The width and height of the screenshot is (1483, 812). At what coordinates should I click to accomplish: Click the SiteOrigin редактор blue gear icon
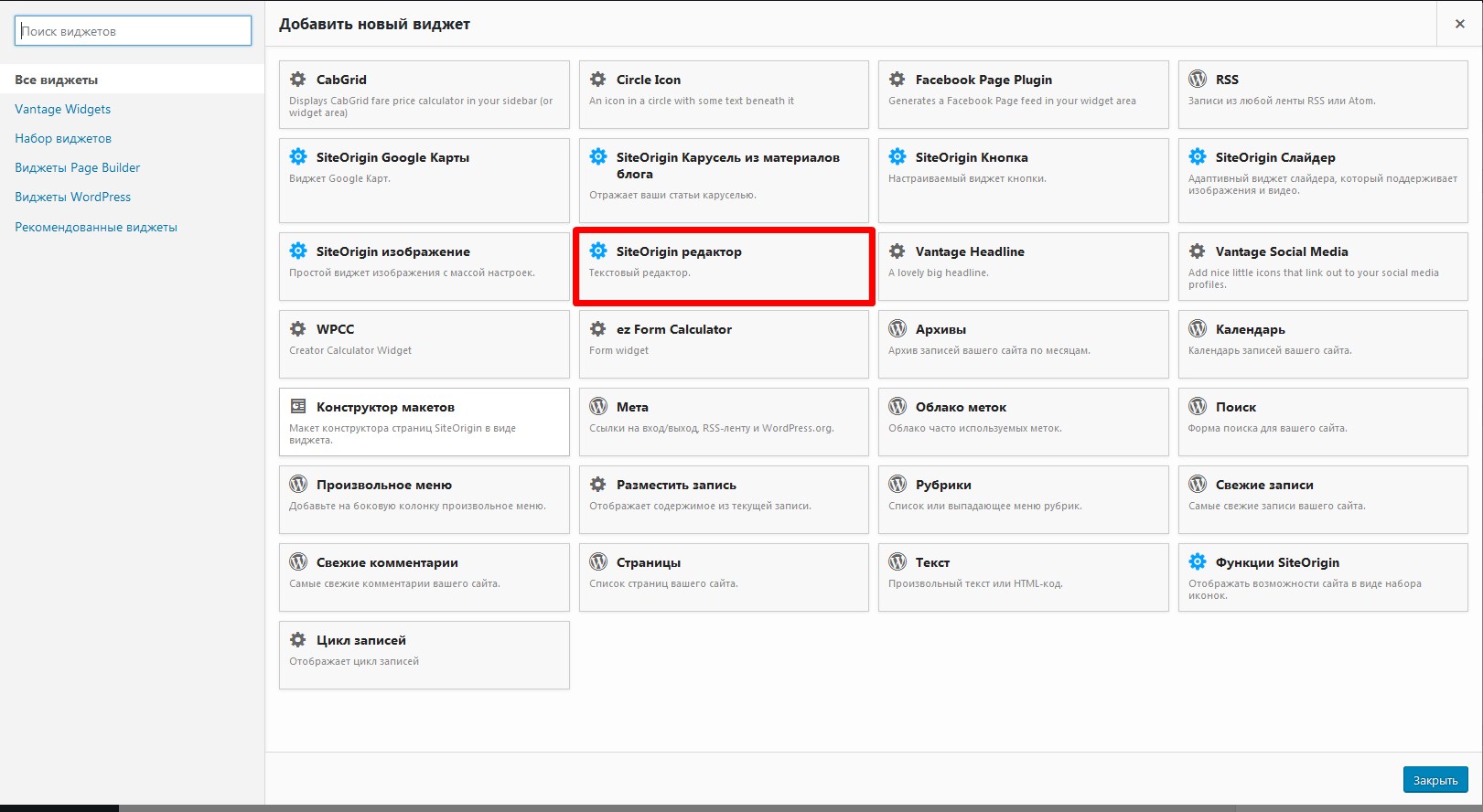coord(598,251)
